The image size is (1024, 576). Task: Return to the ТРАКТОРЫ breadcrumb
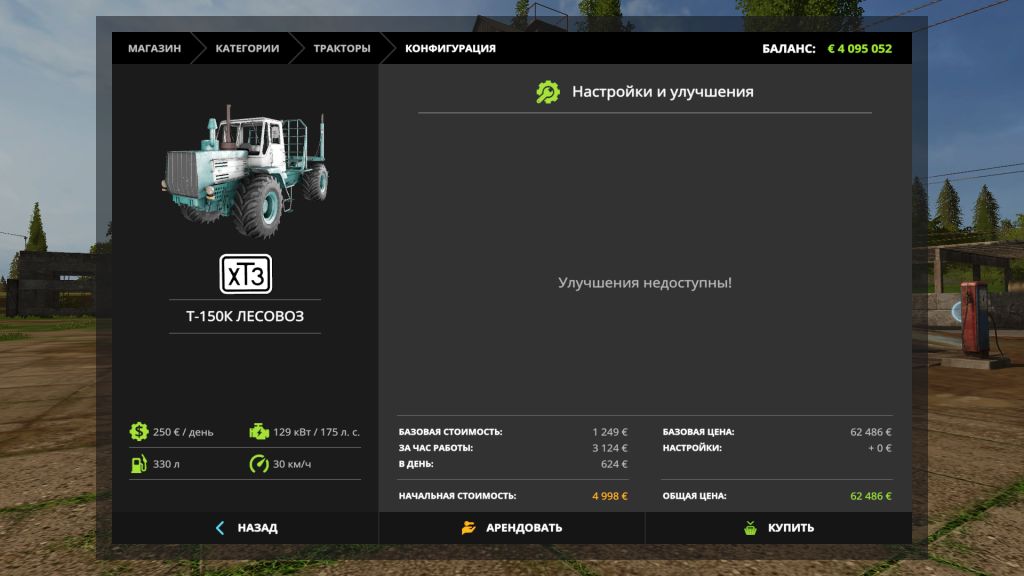341,48
